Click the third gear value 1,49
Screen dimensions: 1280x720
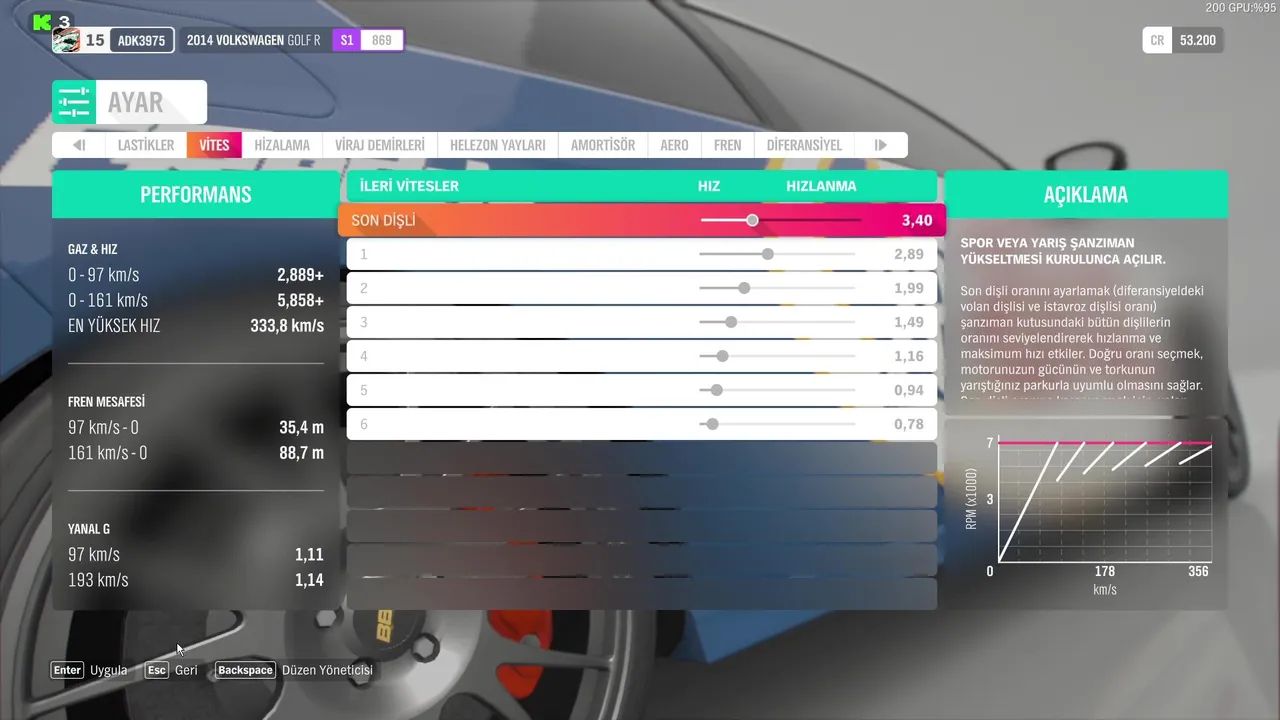(x=909, y=322)
